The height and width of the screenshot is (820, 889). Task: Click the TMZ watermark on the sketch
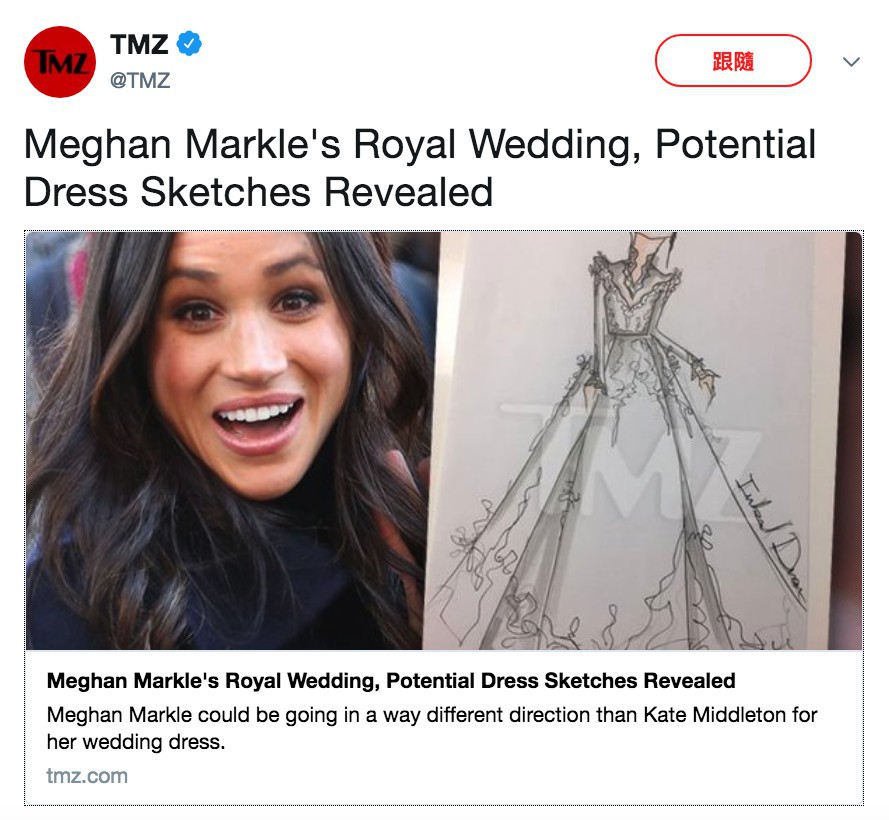tap(640, 462)
